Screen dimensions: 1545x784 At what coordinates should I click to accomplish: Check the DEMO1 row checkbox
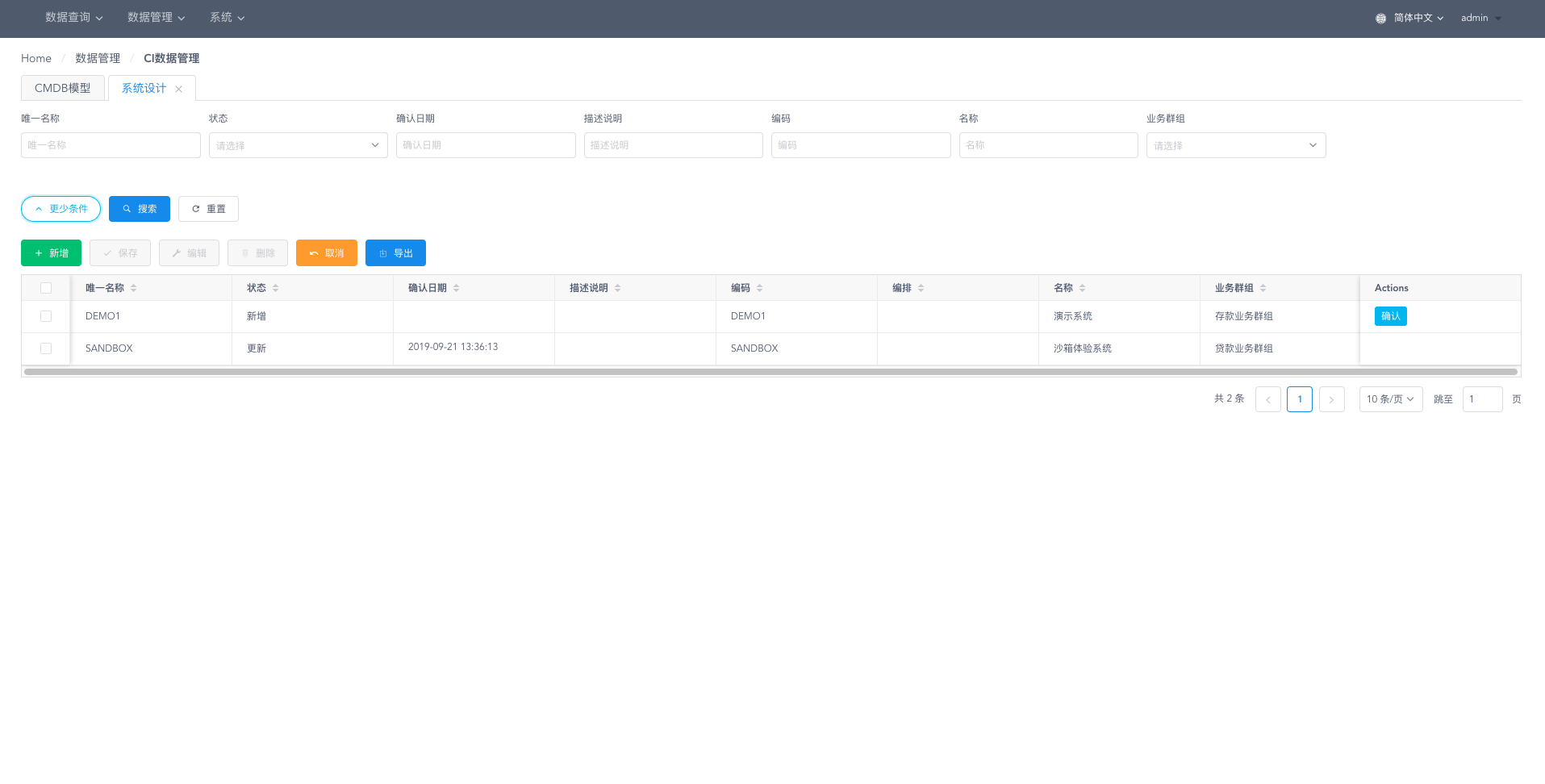click(46, 316)
